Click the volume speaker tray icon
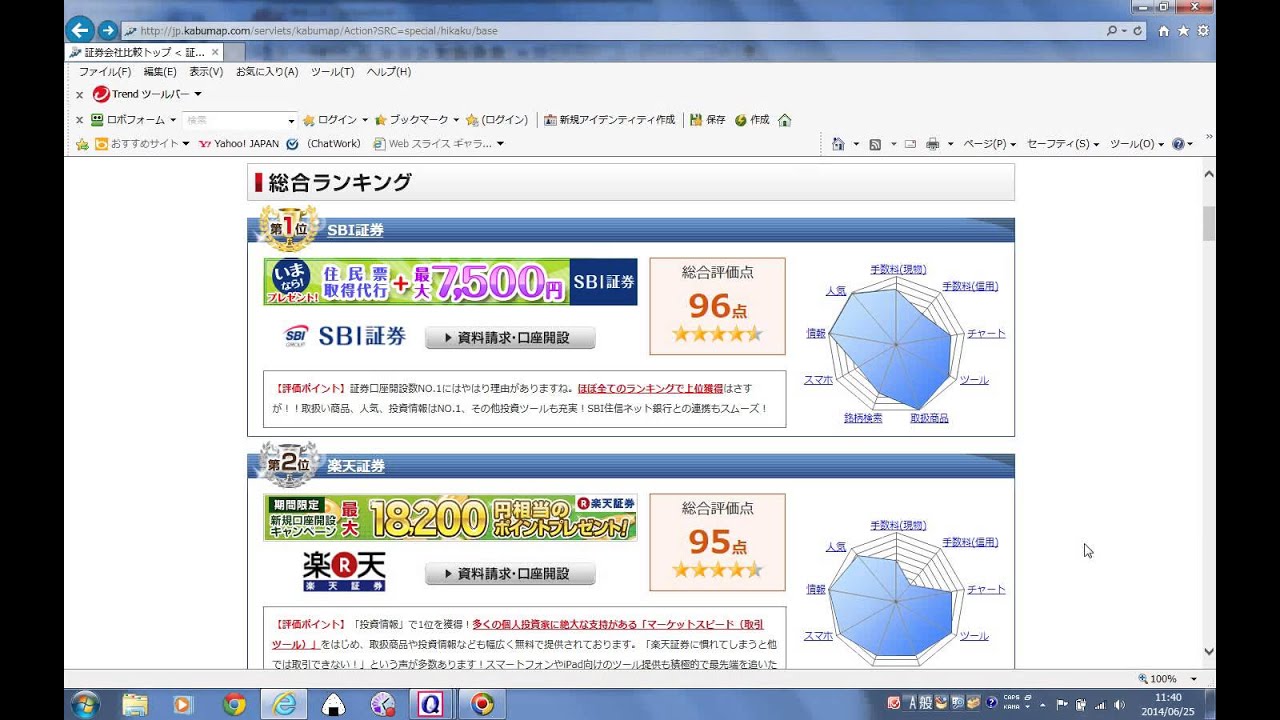This screenshot has height=720, width=1280. 1118,704
